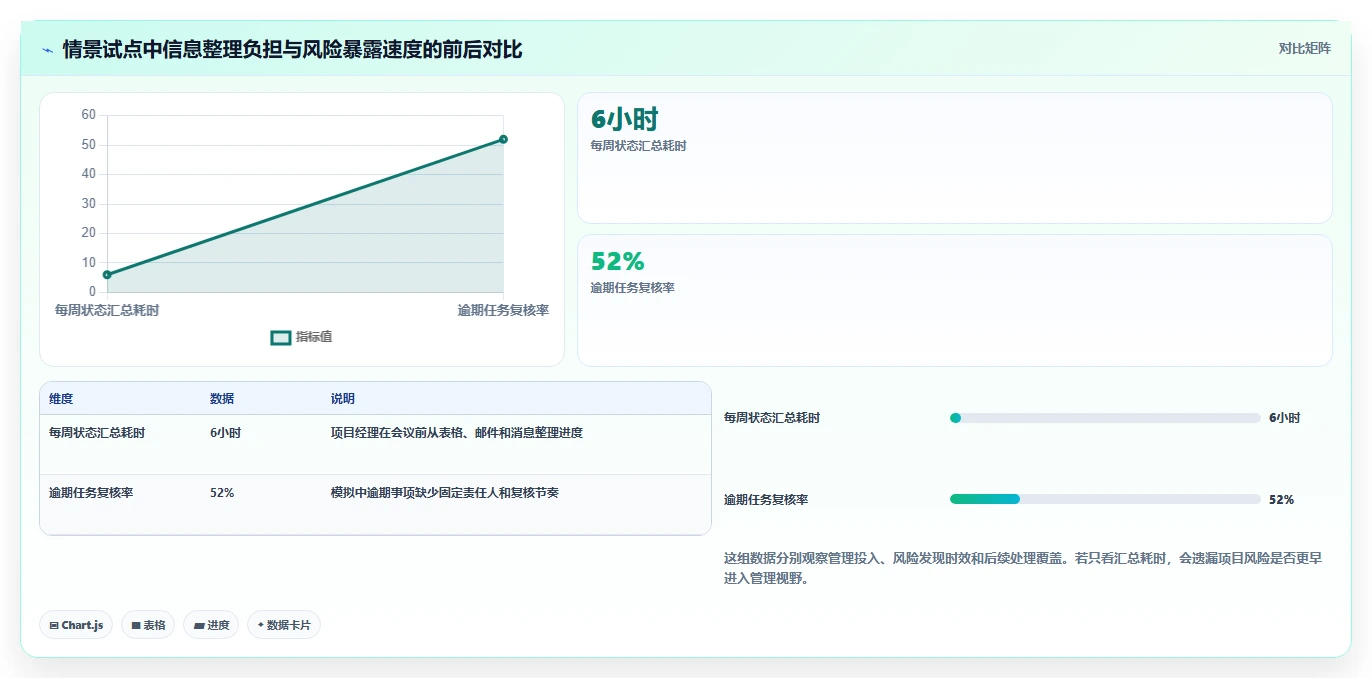This screenshot has width=1372, height=678.
Task: Click the 6小时 card value
Action: (x=625, y=119)
